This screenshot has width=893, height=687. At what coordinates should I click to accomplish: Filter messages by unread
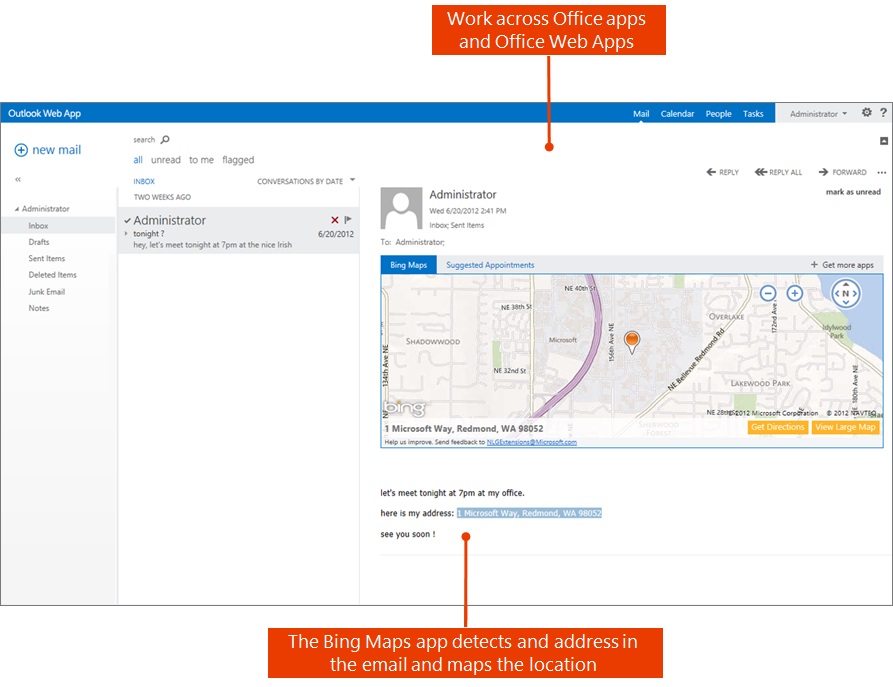point(166,160)
